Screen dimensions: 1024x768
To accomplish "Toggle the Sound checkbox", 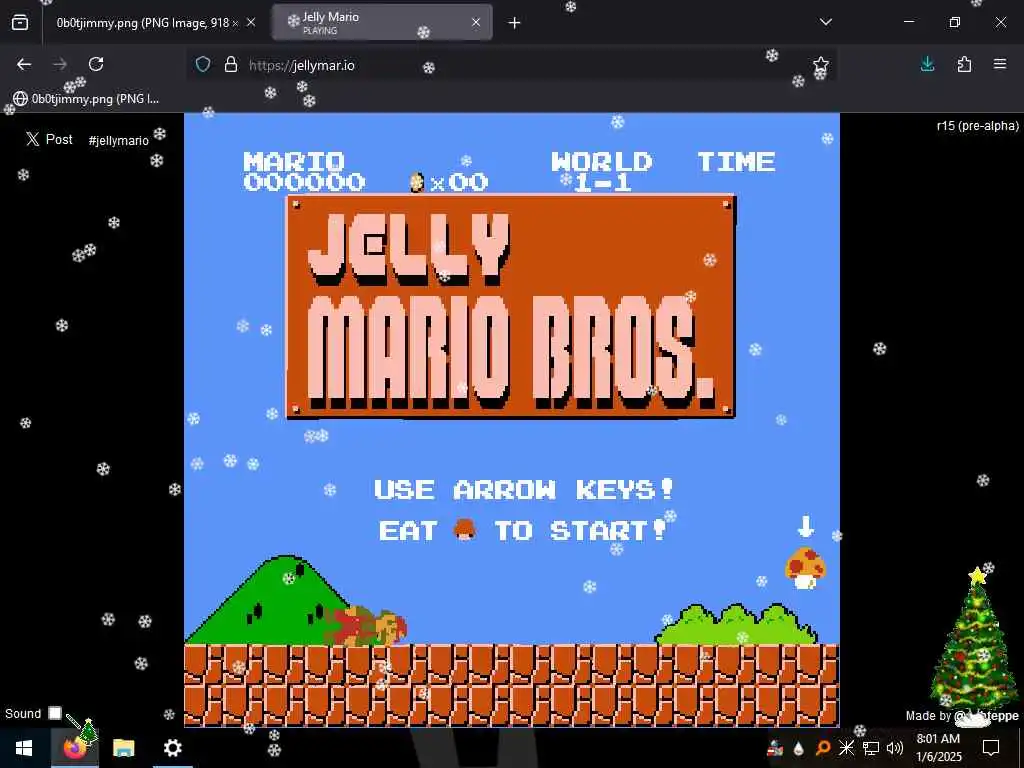I will tap(55, 713).
